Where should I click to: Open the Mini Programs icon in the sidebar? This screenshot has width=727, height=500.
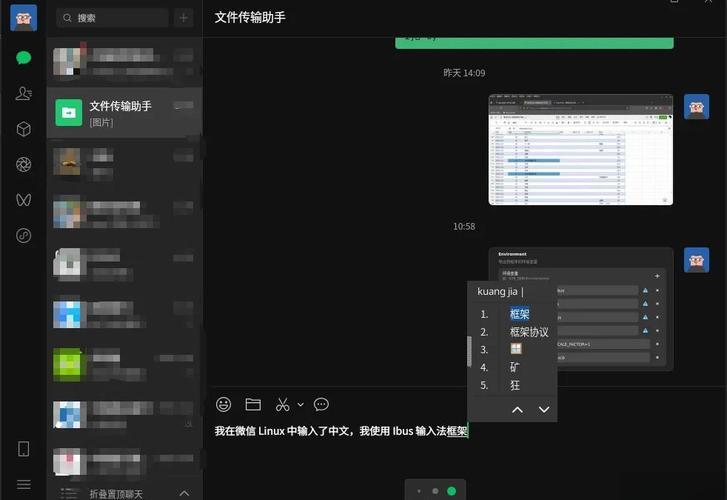point(23,236)
